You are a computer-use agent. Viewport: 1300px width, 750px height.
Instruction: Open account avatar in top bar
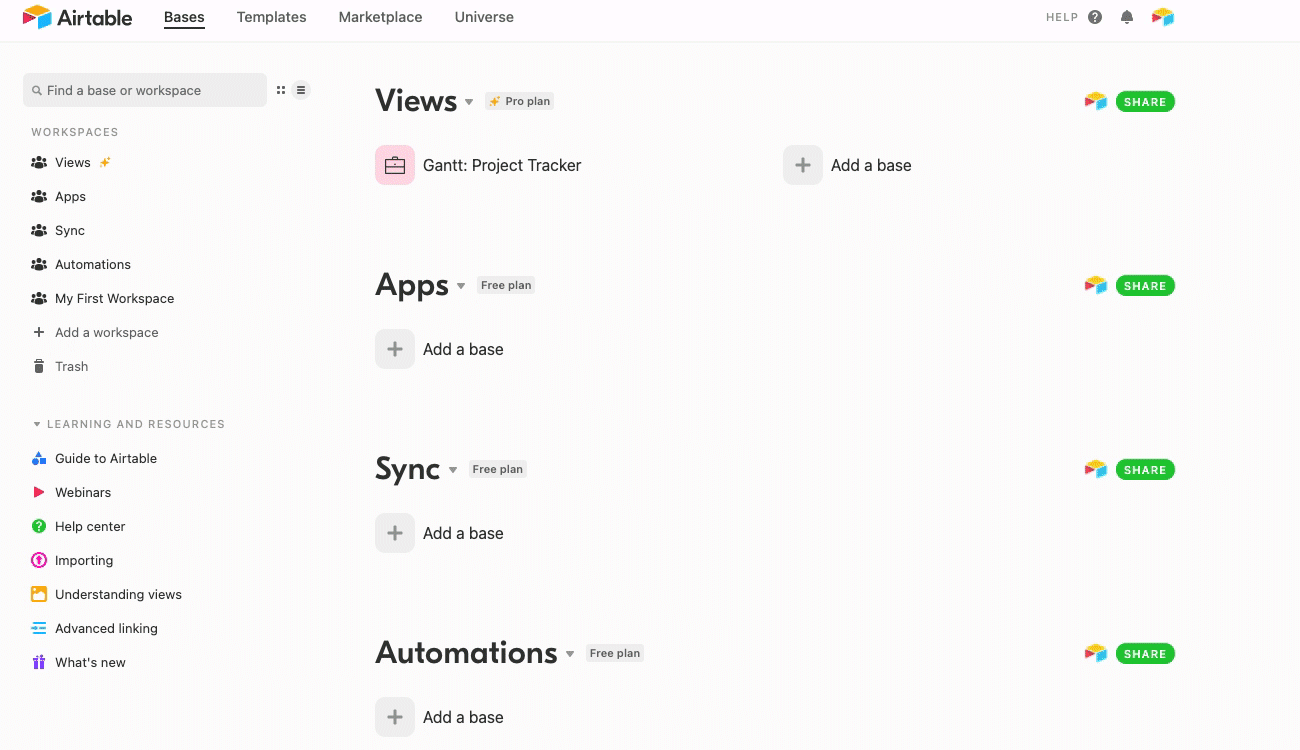pyautogui.click(x=1163, y=17)
